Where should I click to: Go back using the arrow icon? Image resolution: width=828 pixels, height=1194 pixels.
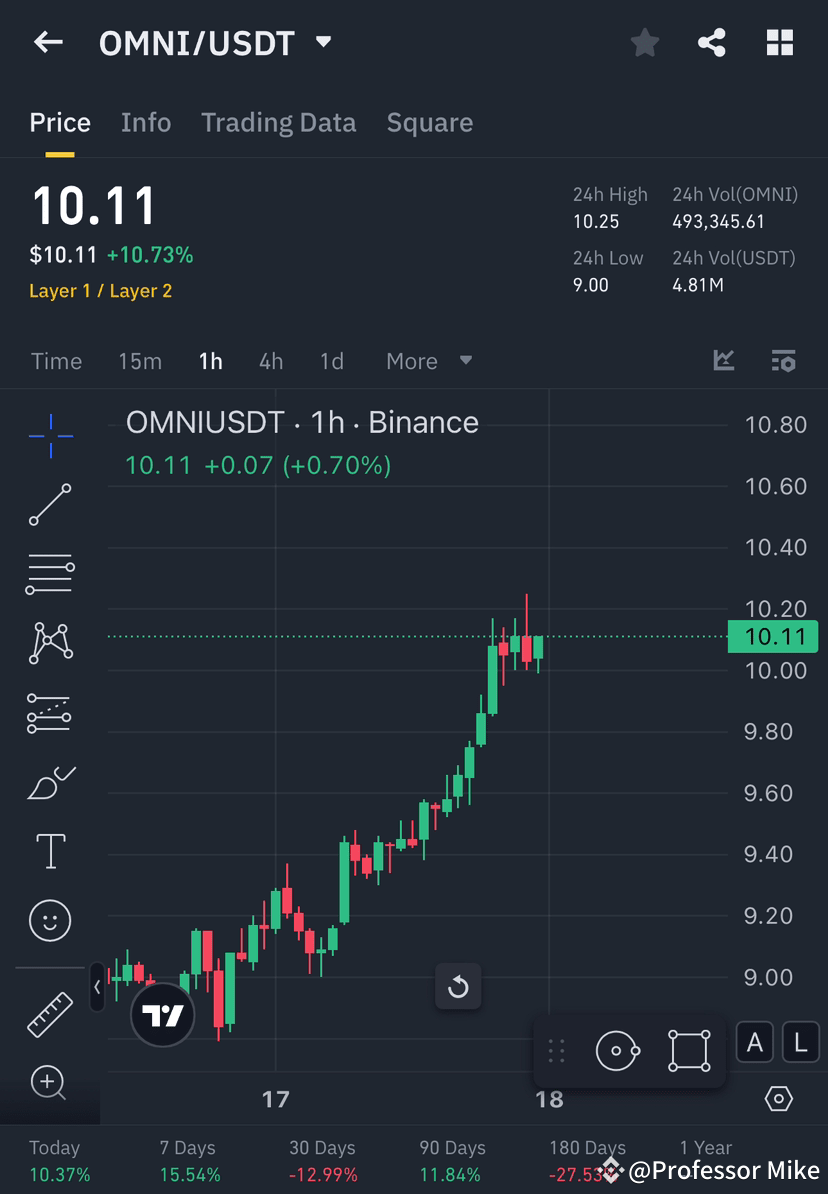point(48,42)
